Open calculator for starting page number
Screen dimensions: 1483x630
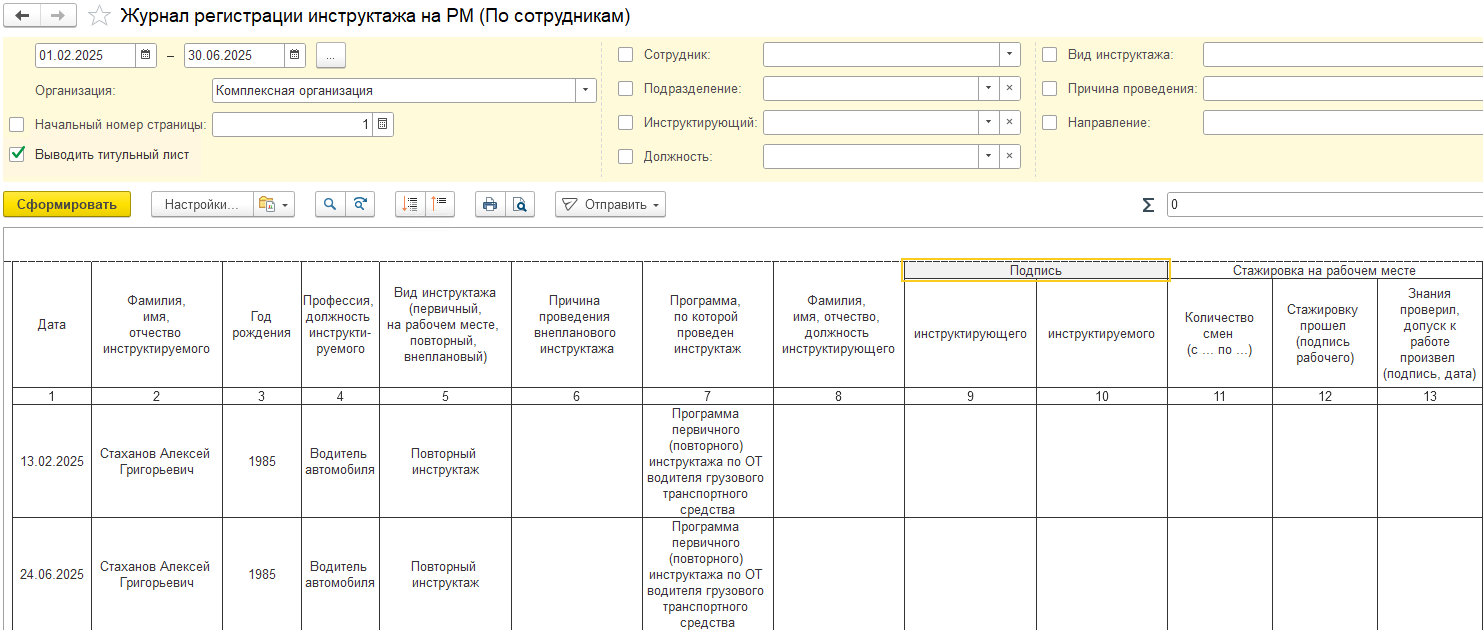tap(383, 125)
